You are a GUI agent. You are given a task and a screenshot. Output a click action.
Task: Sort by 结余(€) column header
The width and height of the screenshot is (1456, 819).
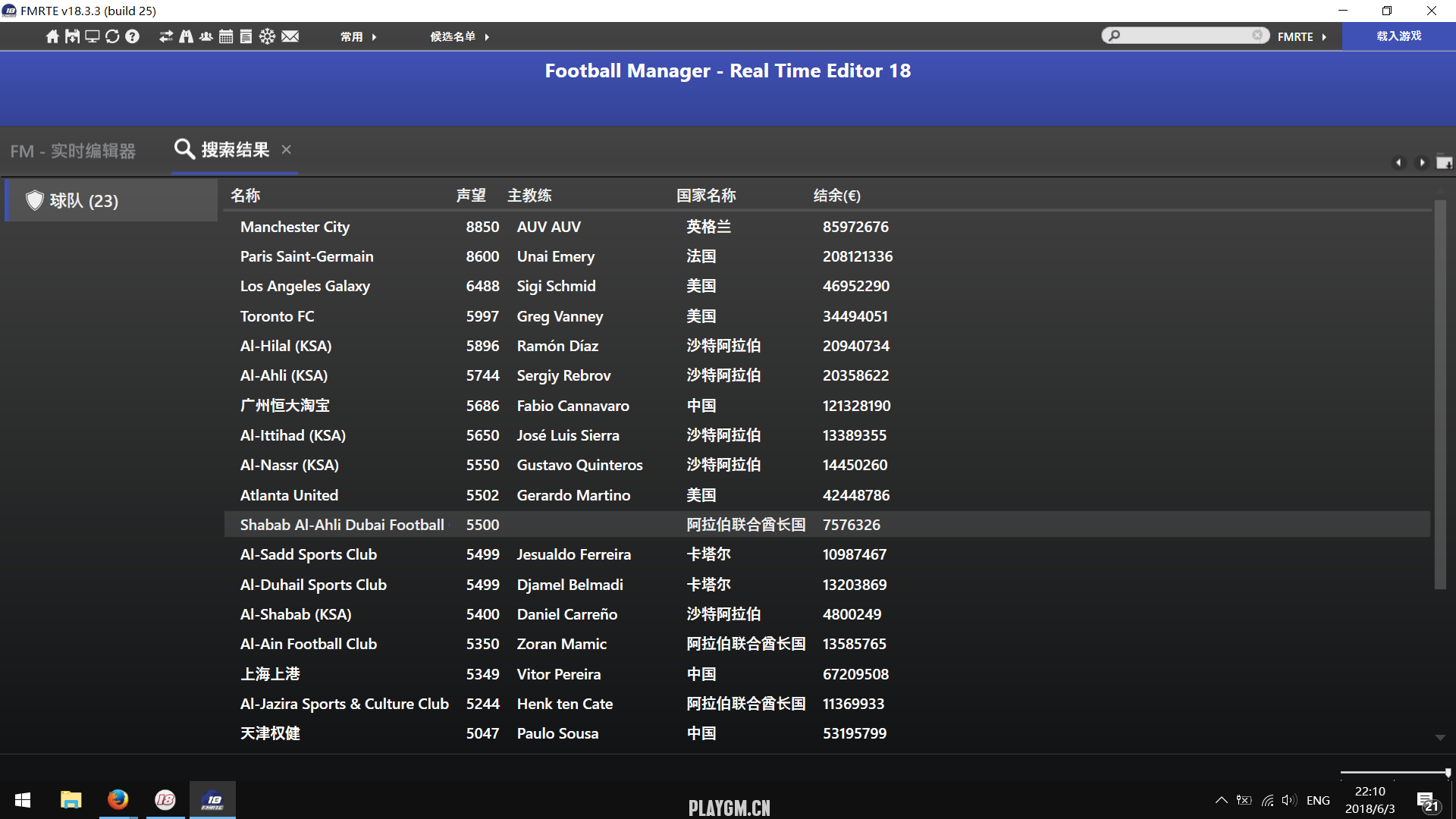click(x=837, y=196)
